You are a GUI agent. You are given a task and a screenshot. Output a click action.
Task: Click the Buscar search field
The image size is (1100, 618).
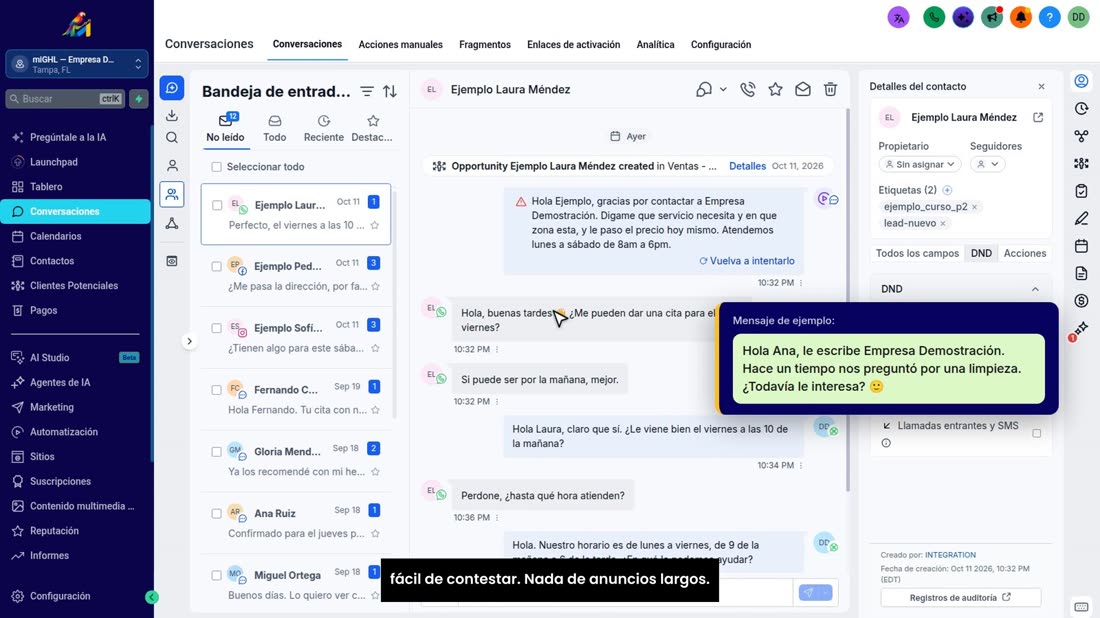(66, 99)
